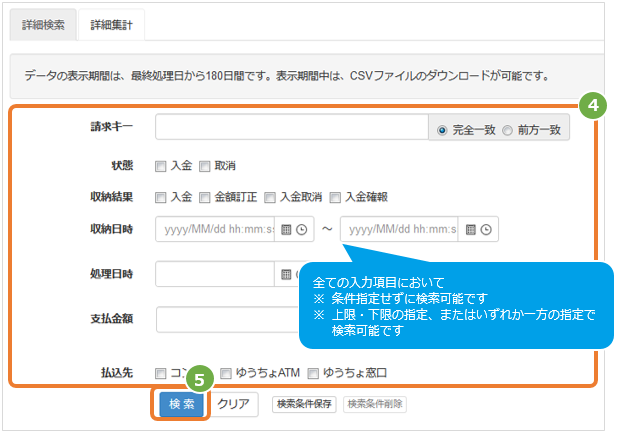
Task: Click the 180日間 display period notice
Action: click(x=307, y=76)
